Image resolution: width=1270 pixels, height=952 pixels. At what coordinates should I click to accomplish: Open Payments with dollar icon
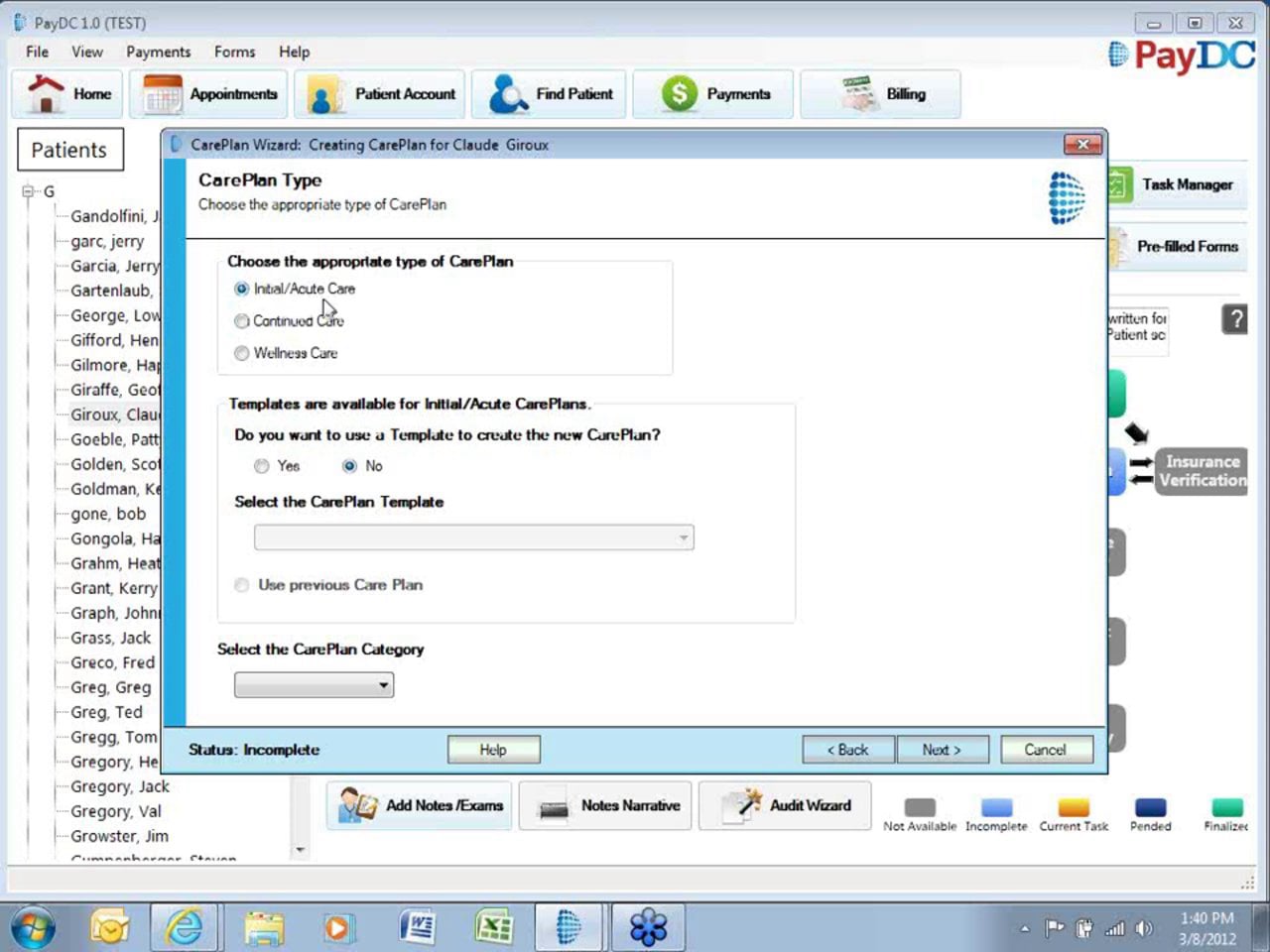tap(713, 94)
